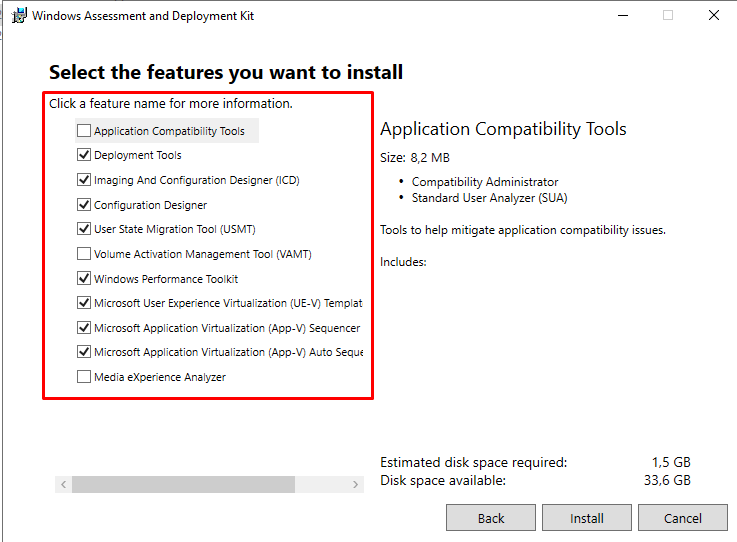The image size is (737, 542).
Task: Check the Media eXperience Analyzer checkbox
Action: point(84,377)
